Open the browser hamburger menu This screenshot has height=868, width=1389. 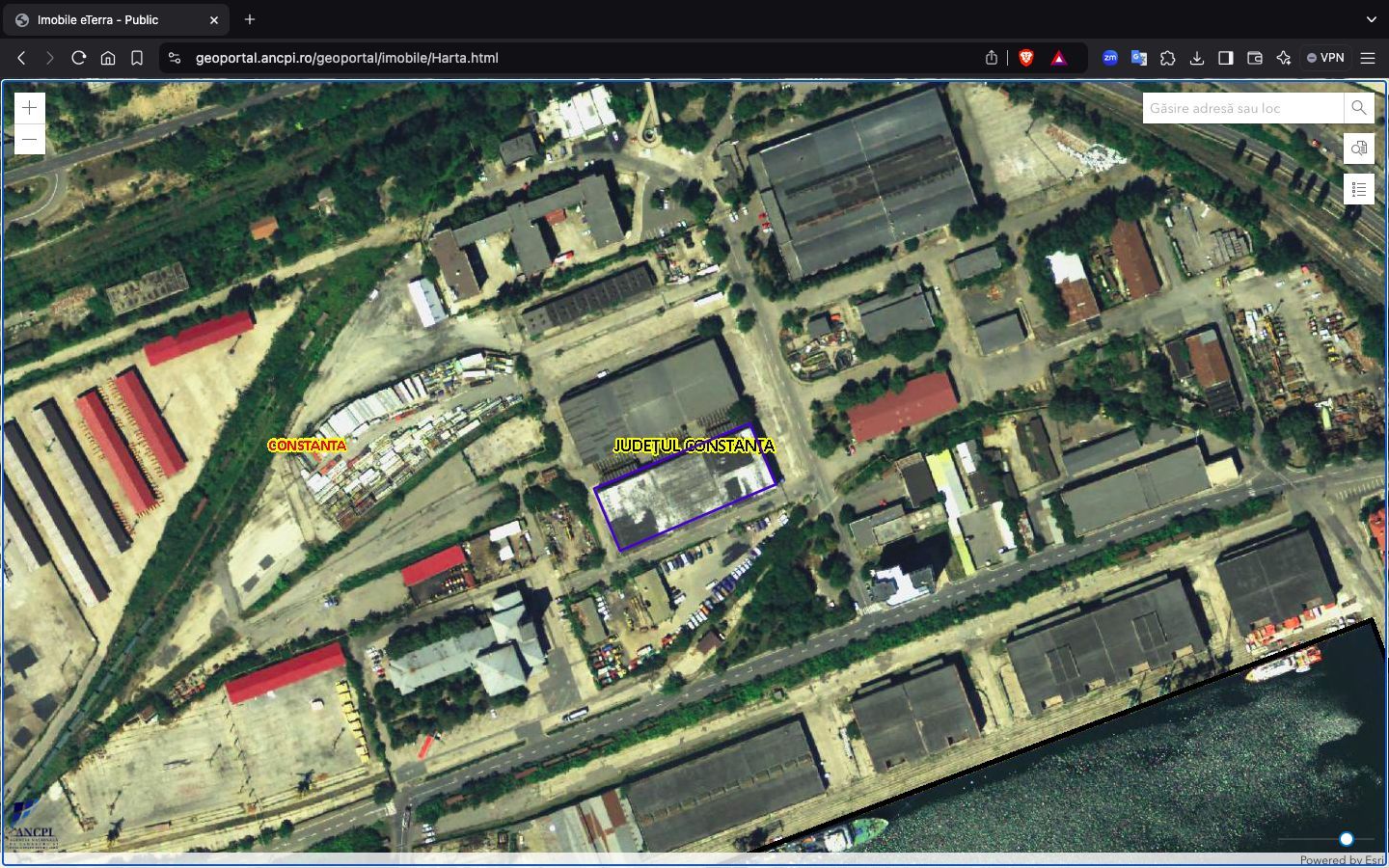[1367, 58]
